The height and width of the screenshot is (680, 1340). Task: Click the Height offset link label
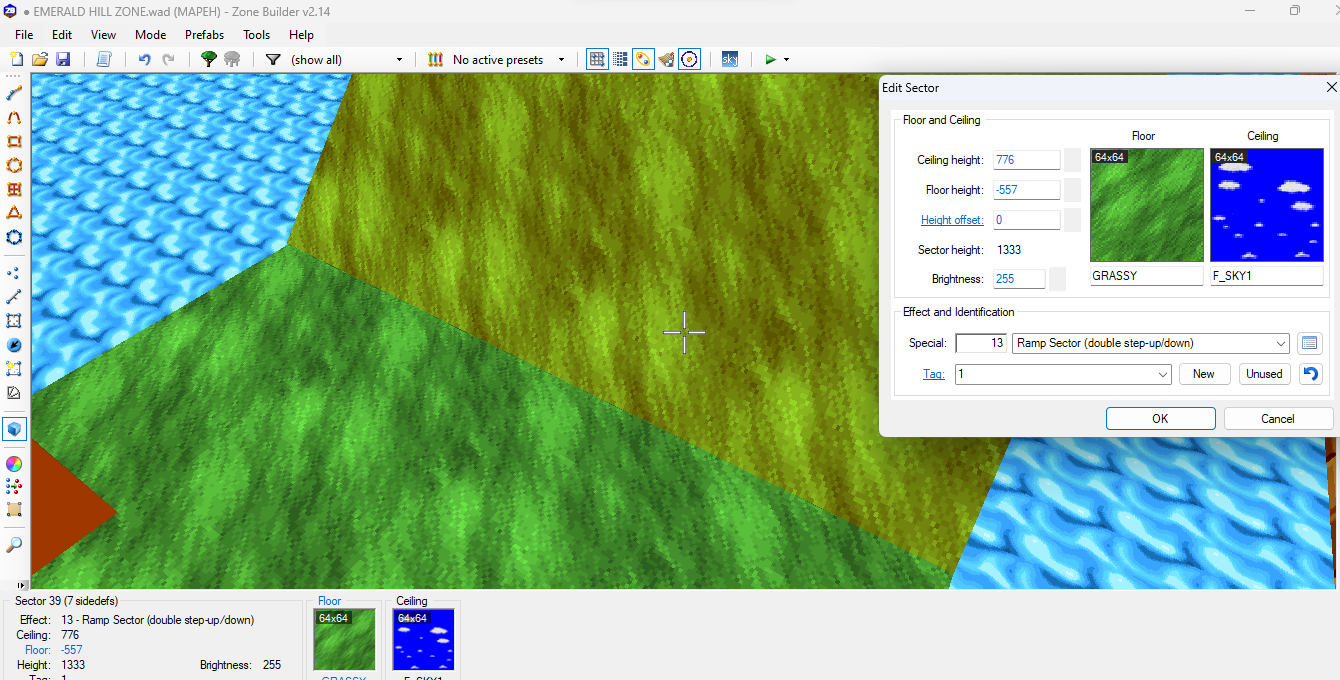tap(952, 220)
